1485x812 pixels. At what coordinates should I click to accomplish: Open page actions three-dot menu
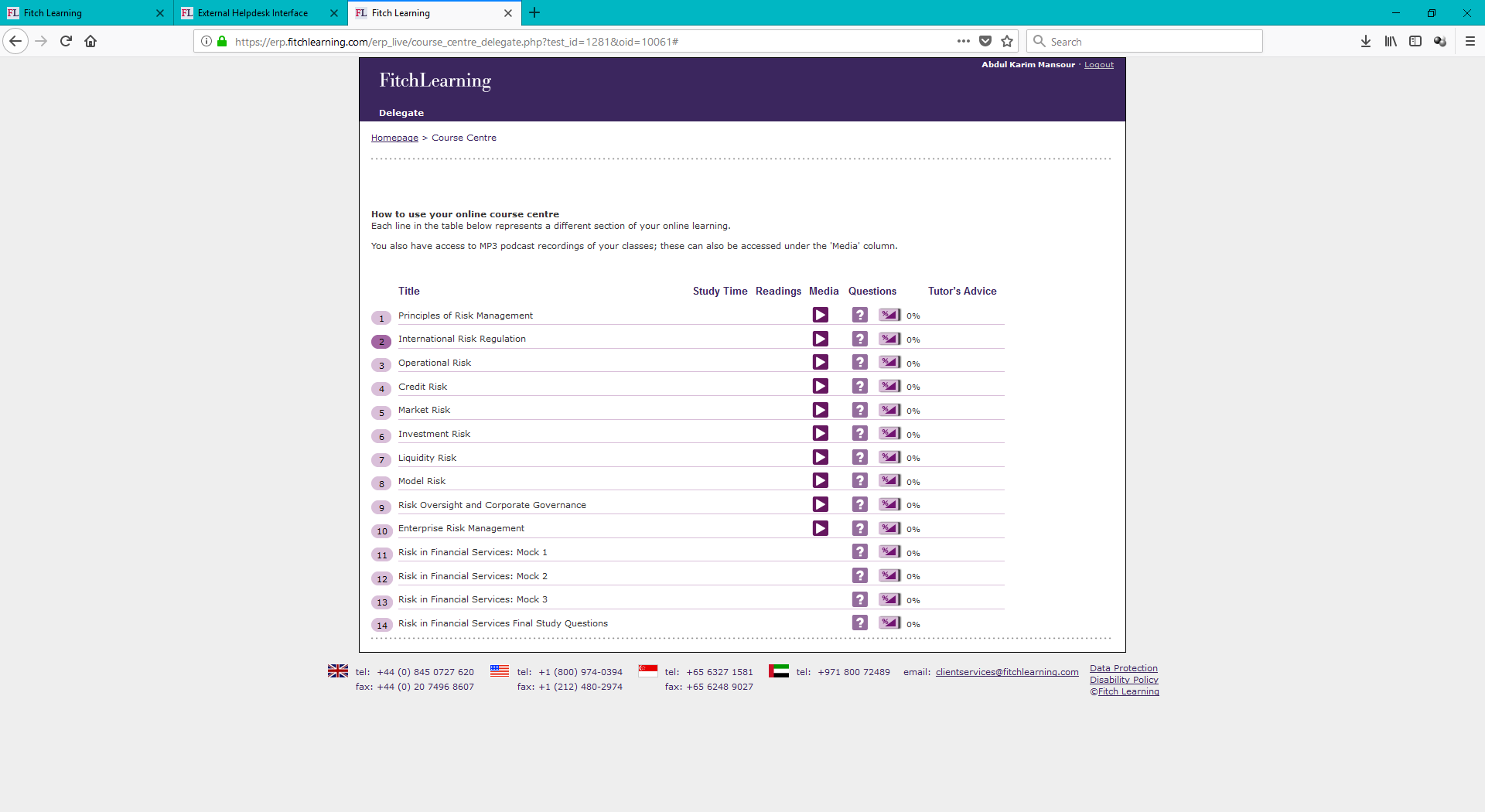[964, 41]
